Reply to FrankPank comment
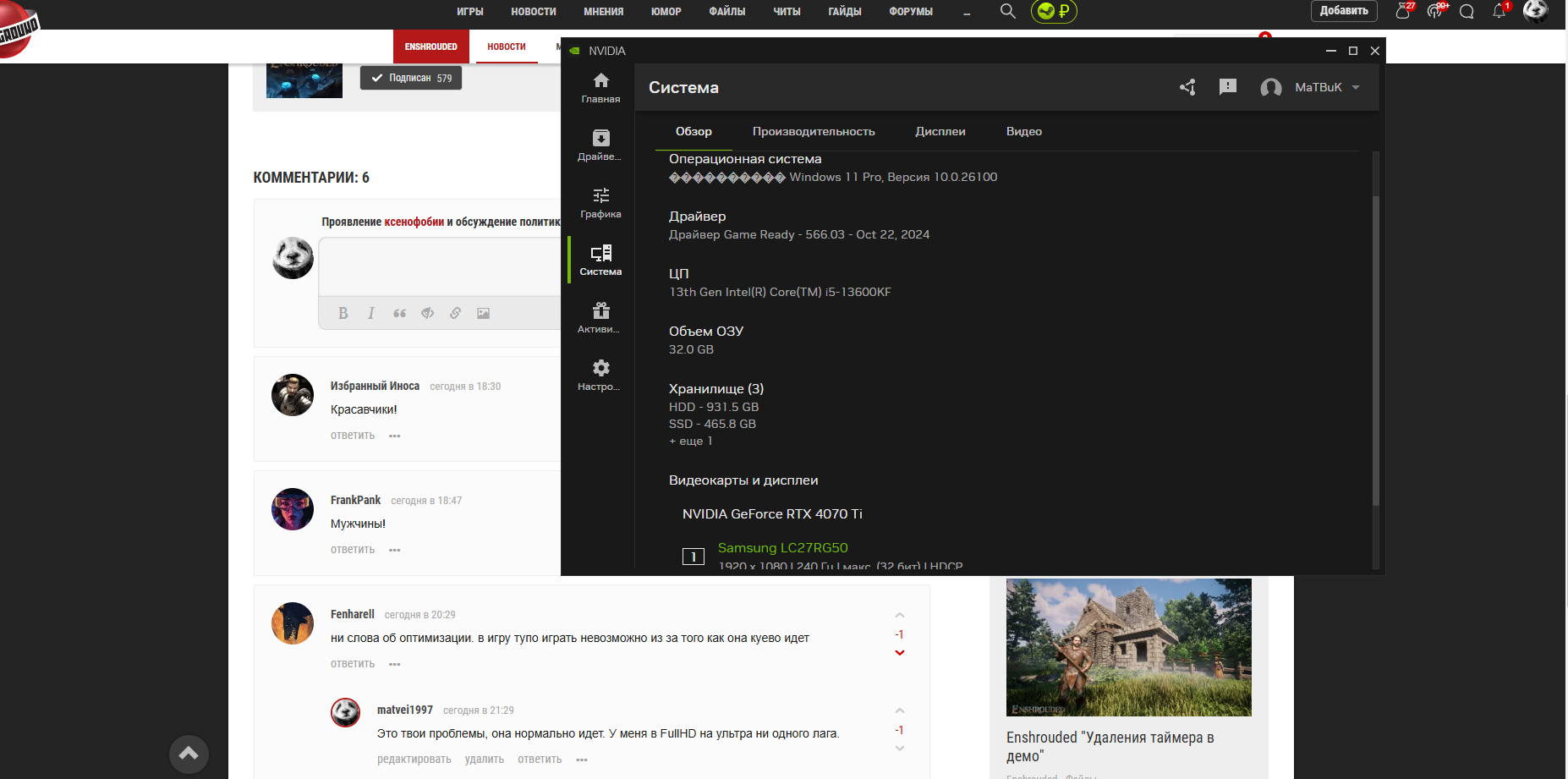The height and width of the screenshot is (779, 1568). [x=353, y=550]
